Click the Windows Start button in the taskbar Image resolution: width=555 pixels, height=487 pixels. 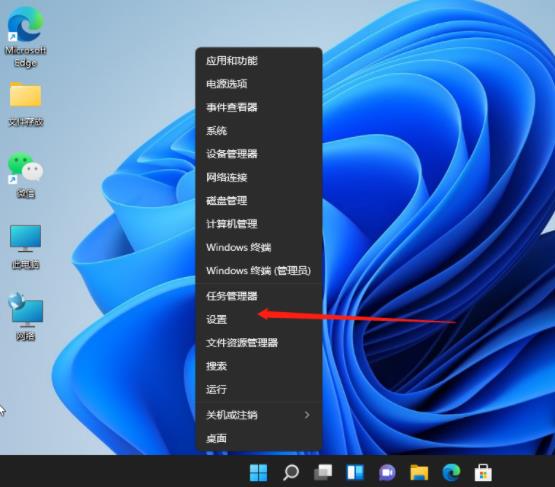tap(258, 472)
